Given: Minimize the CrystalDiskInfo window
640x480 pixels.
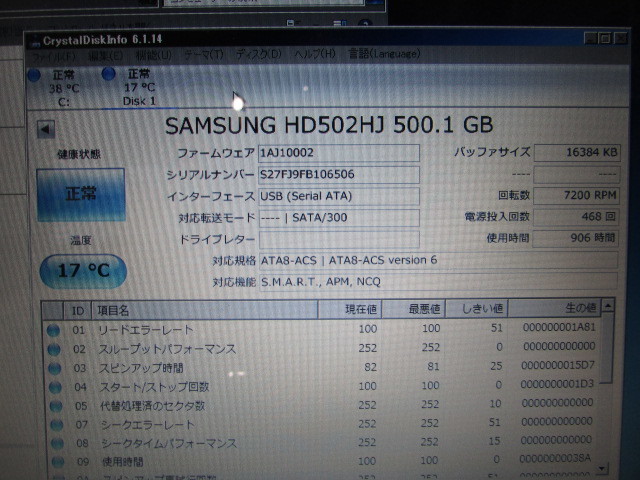Looking at the screenshot, I should tap(591, 39).
